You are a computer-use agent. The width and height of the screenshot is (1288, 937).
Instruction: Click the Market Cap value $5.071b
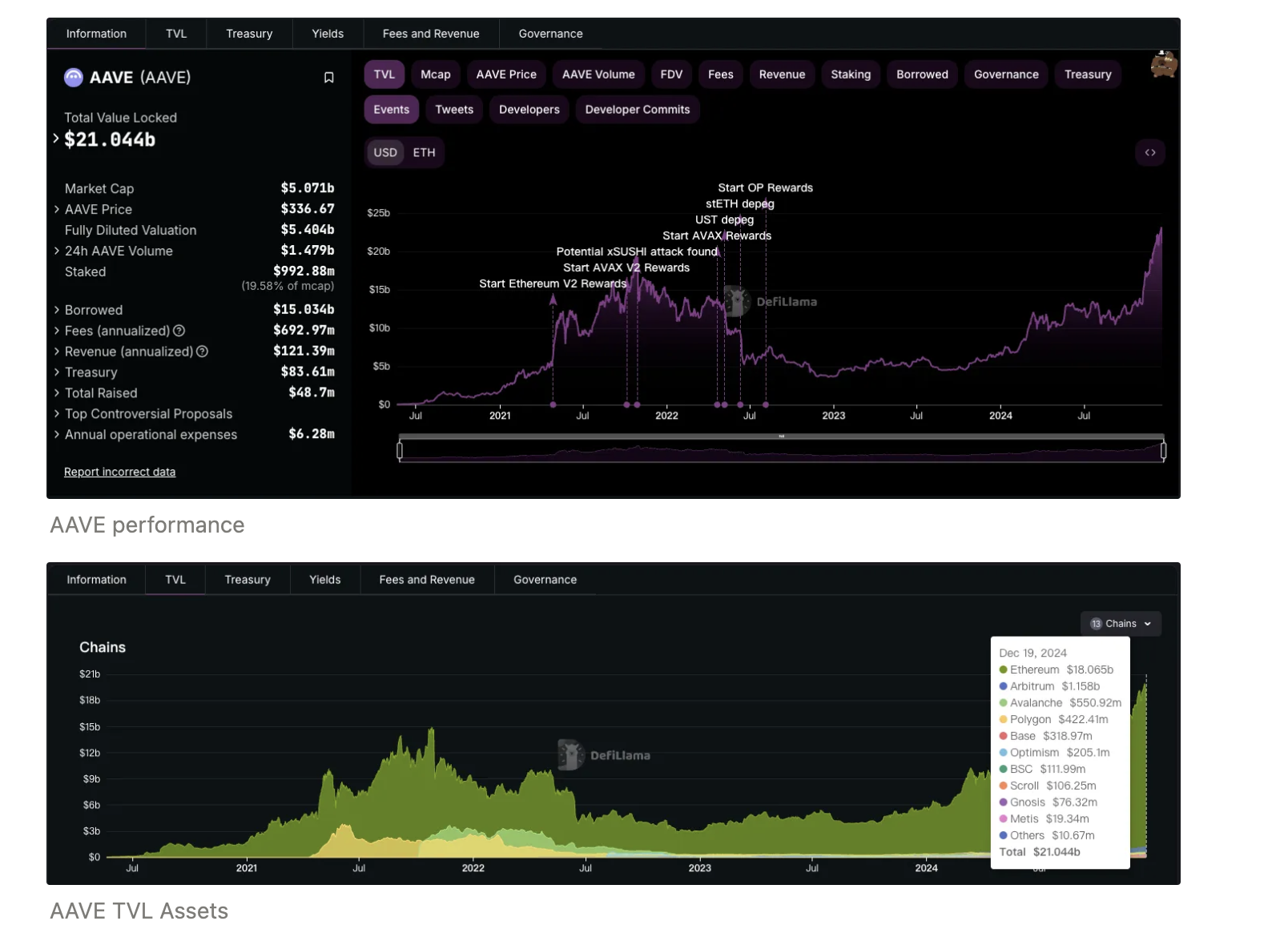(308, 188)
